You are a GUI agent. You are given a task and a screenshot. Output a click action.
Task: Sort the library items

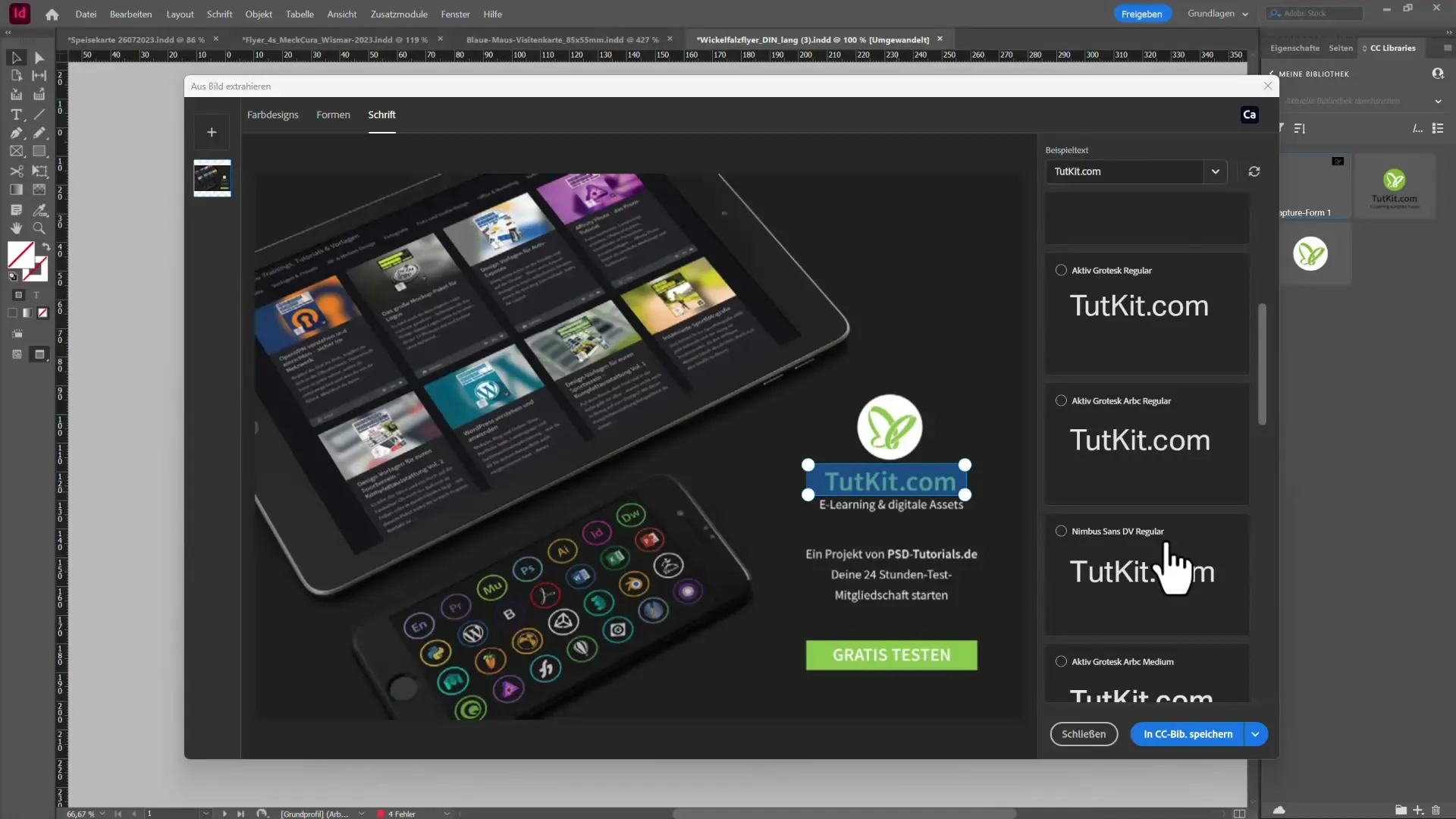(x=1299, y=128)
